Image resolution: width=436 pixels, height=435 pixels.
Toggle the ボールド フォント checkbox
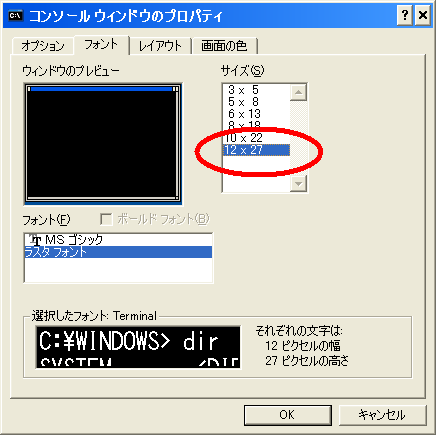pyautogui.click(x=106, y=219)
